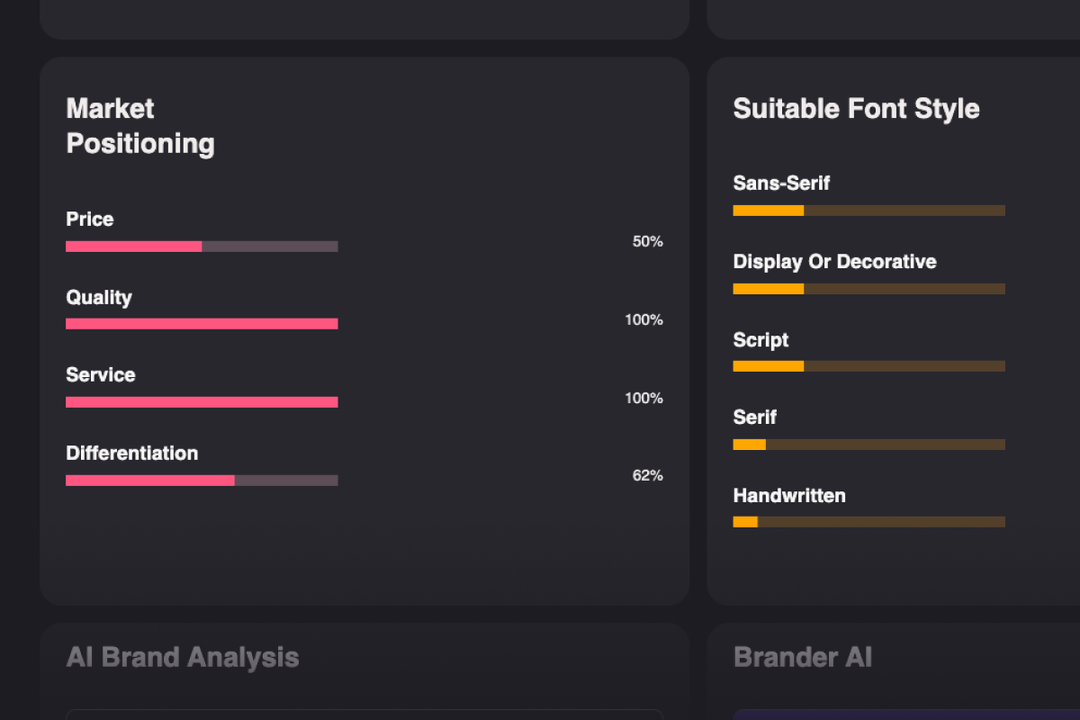The image size is (1080, 720).
Task: Click the Differentiation progress bar
Action: tap(202, 480)
